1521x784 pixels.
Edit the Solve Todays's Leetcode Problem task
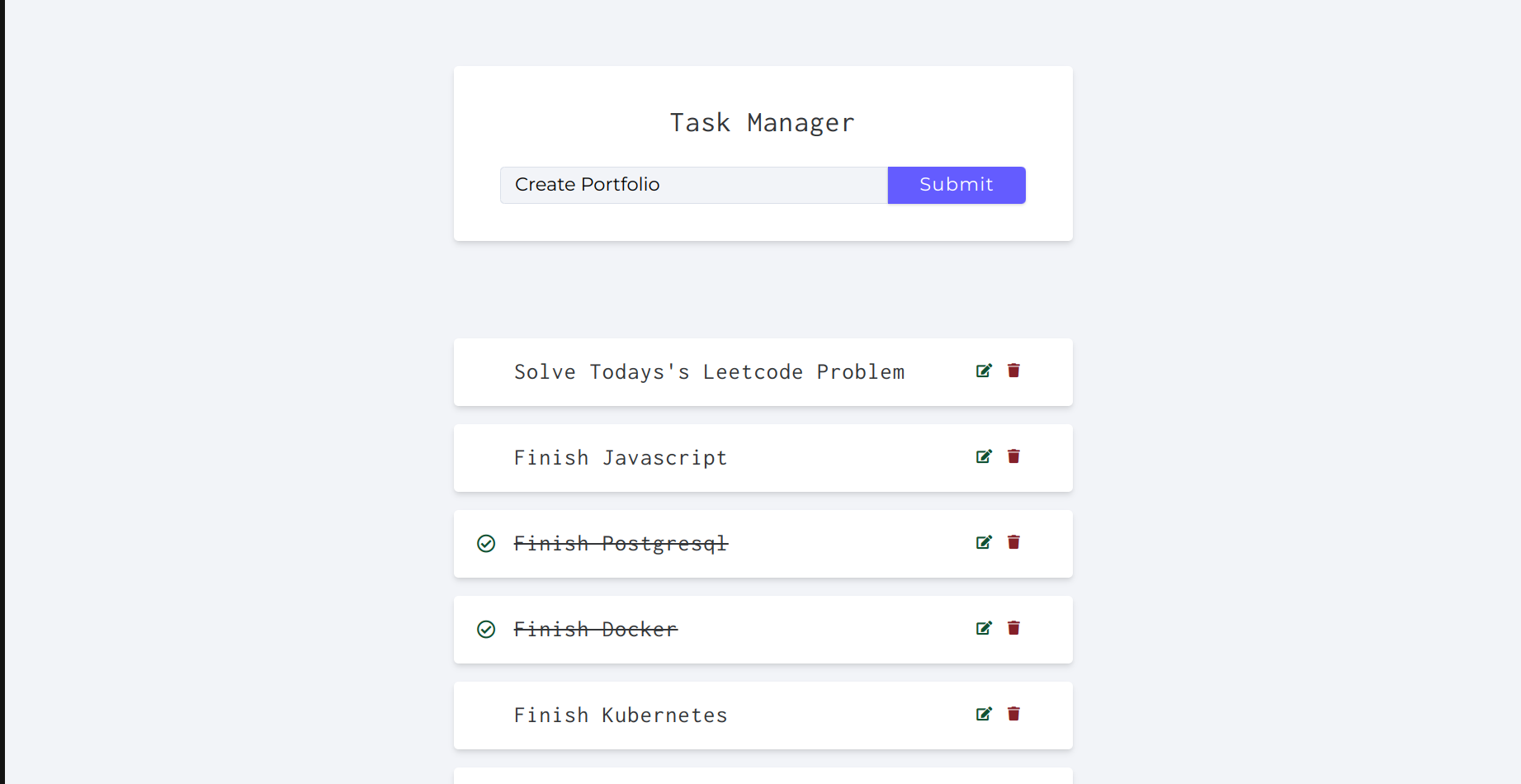click(984, 371)
